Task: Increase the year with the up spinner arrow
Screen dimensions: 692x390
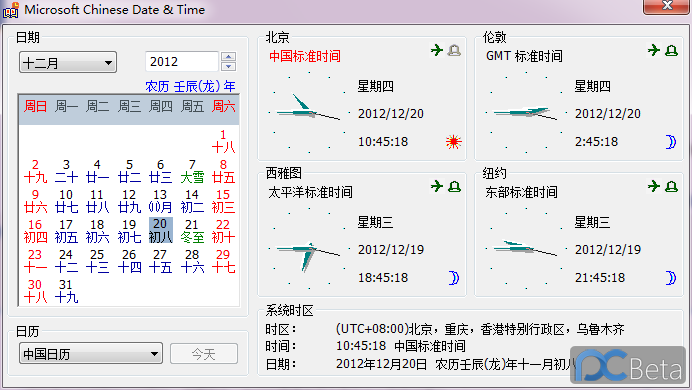Action: pos(228,56)
